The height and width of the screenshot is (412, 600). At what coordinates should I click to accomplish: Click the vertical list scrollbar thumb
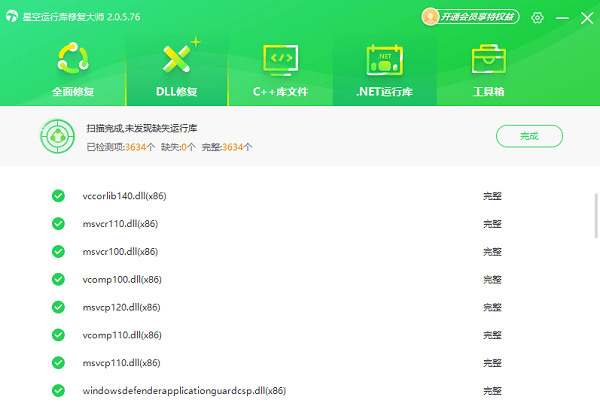pyautogui.click(x=596, y=216)
